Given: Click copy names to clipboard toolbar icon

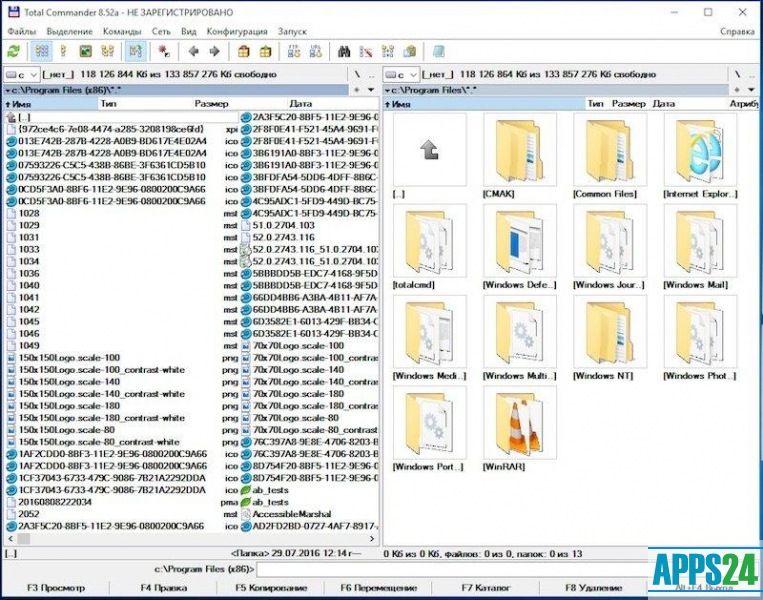Looking at the screenshot, I should pos(410,52).
